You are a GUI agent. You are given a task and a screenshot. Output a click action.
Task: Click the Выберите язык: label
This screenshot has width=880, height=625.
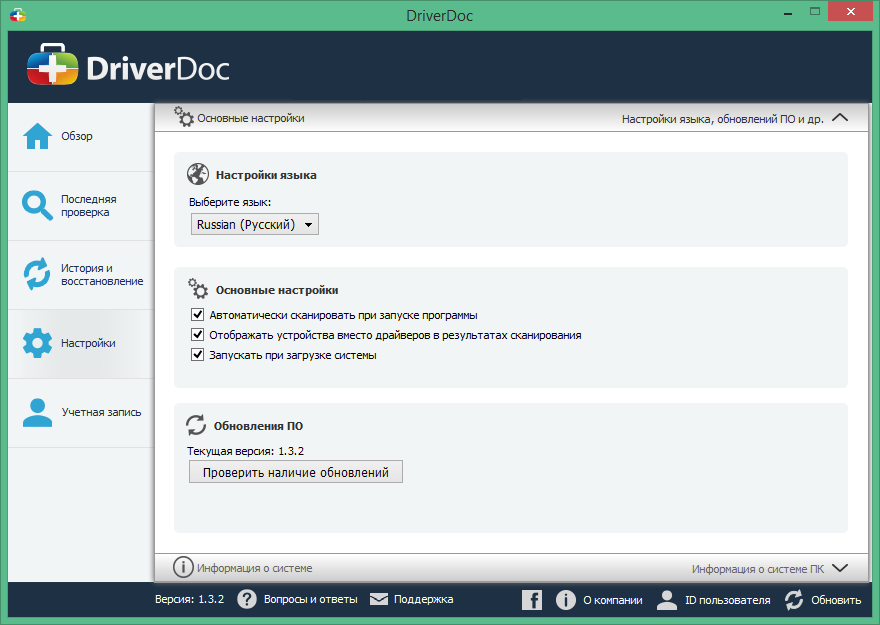pyautogui.click(x=230, y=202)
